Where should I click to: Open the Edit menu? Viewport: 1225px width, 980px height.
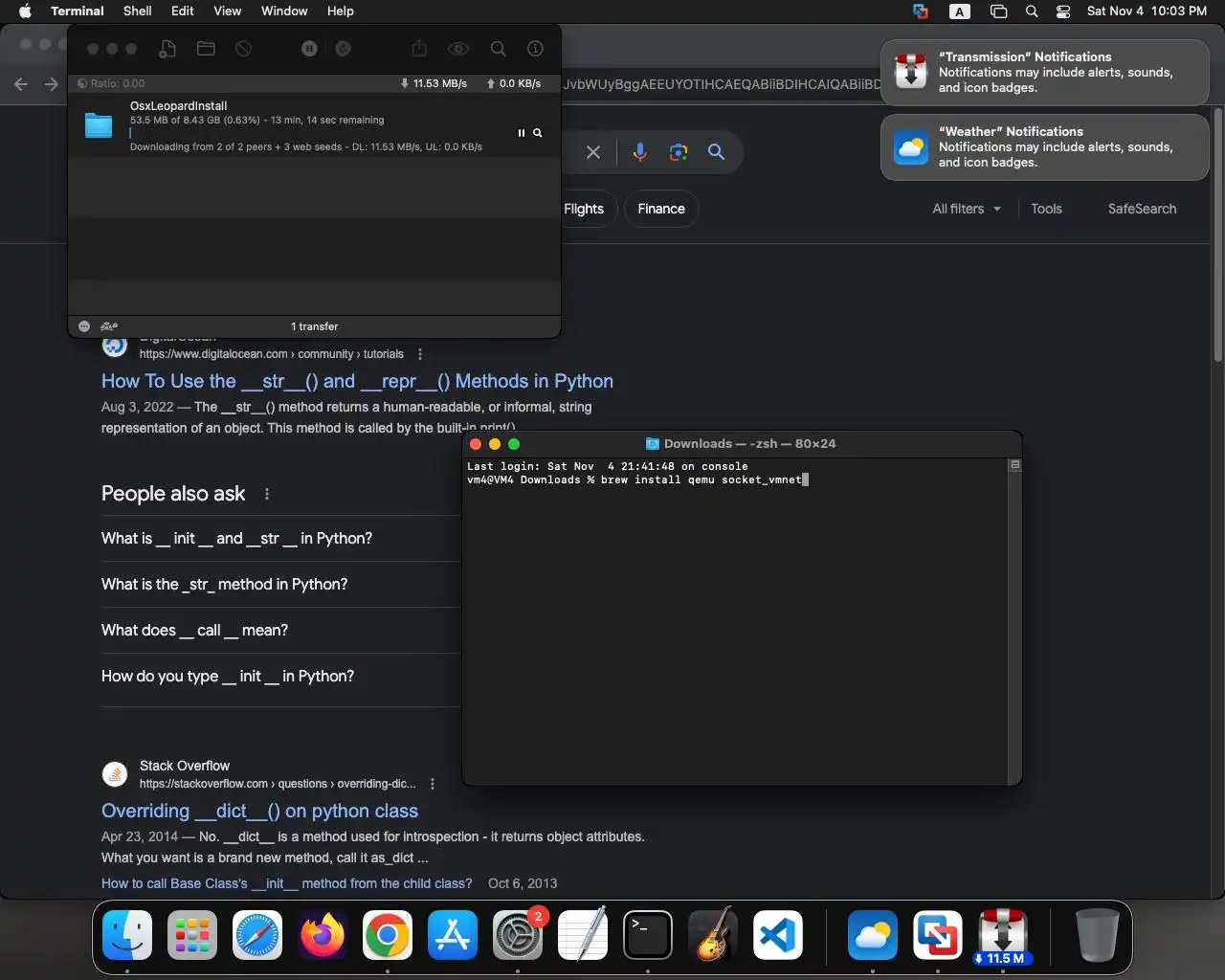click(x=183, y=11)
